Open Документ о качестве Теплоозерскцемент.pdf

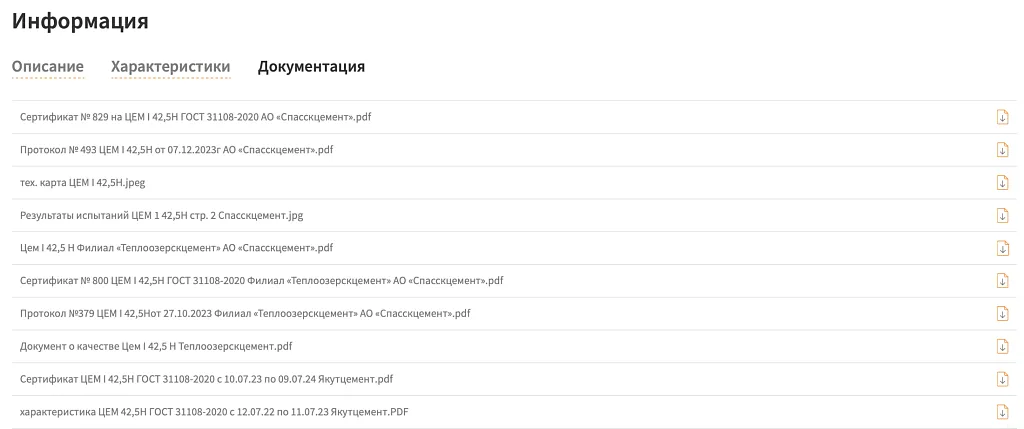(x=156, y=346)
